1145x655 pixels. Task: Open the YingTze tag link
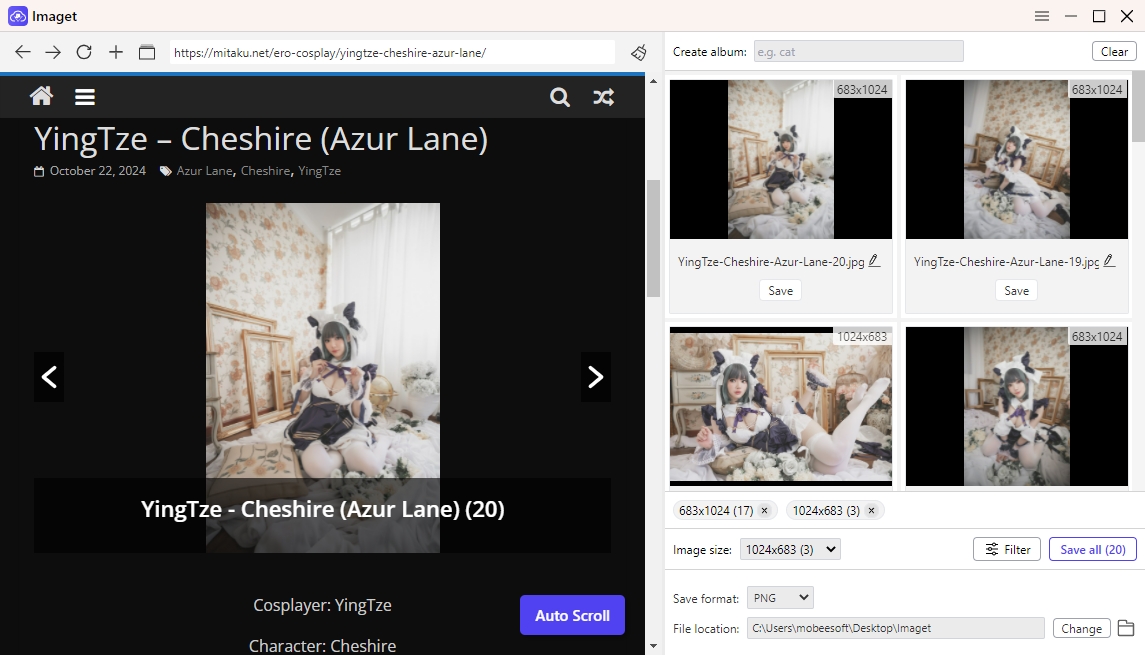pyautogui.click(x=319, y=171)
